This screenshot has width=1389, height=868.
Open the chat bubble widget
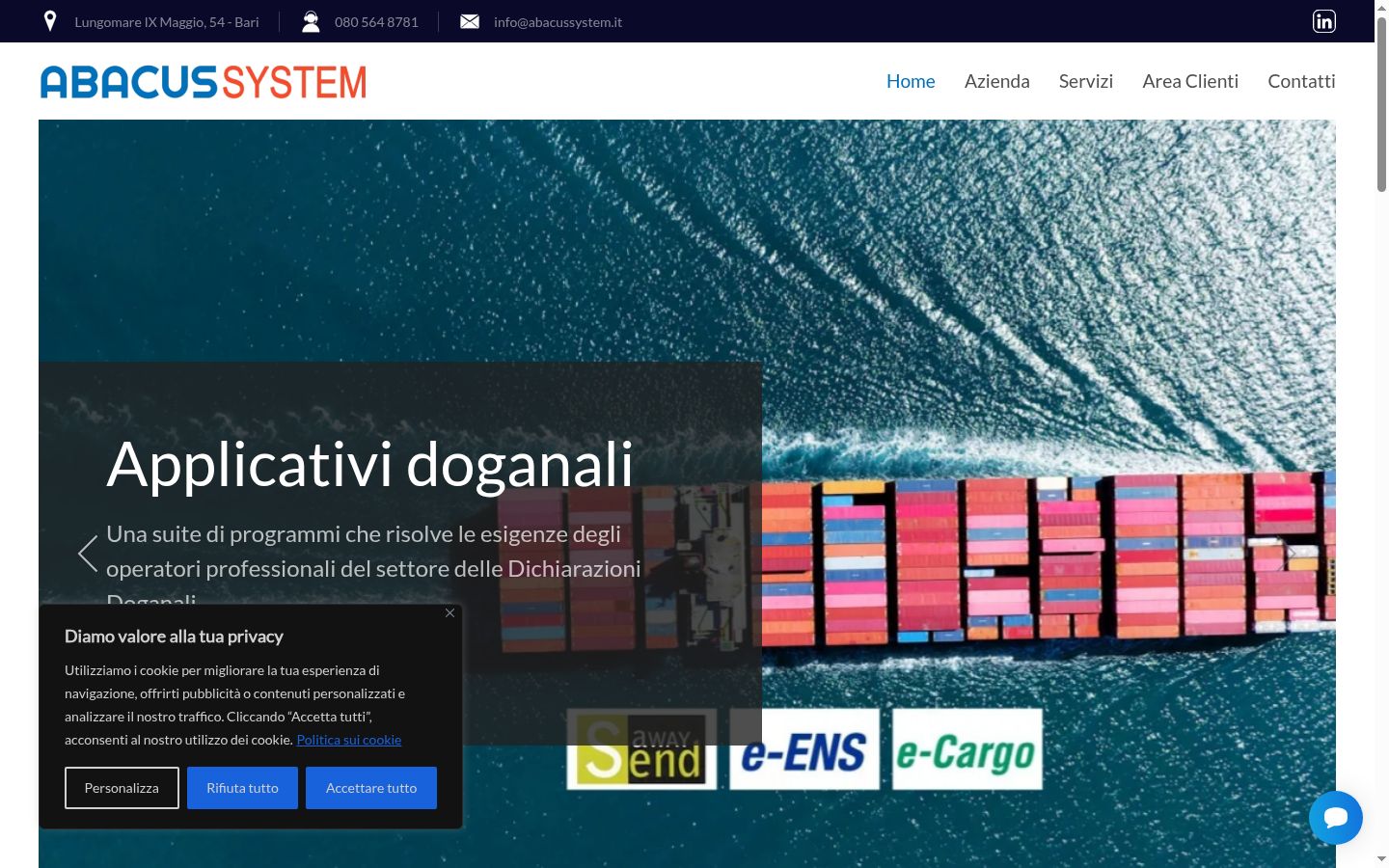pyautogui.click(x=1336, y=818)
